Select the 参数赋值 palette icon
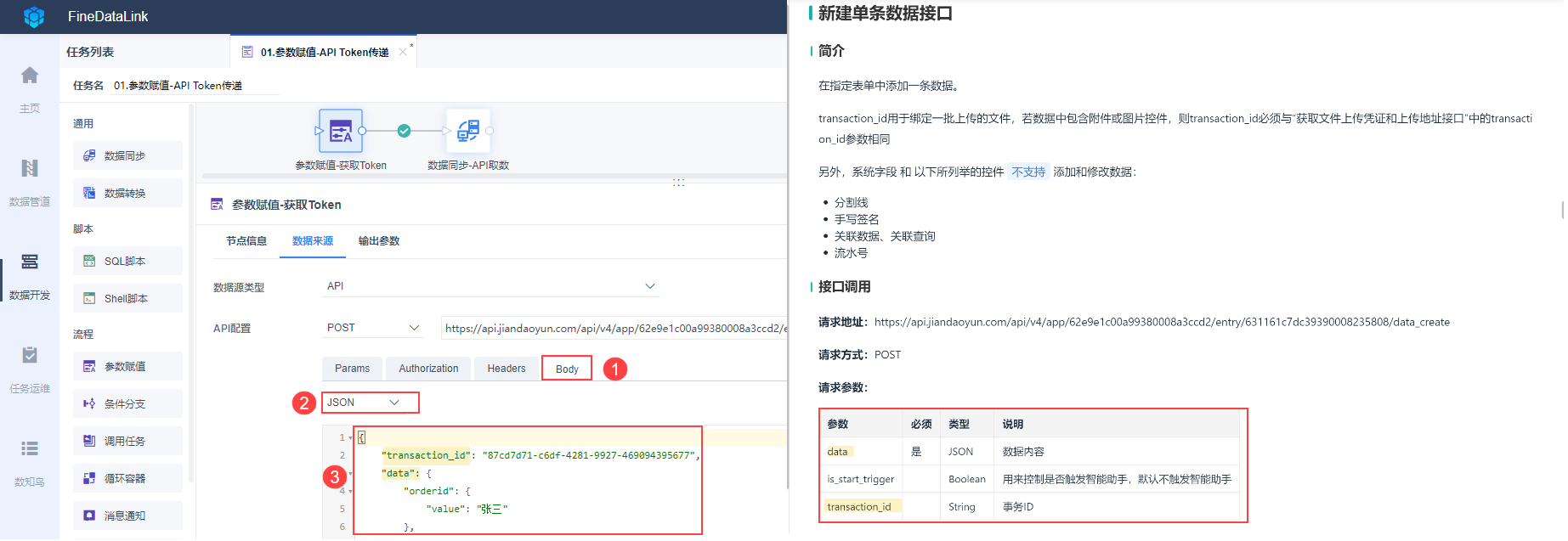 (x=89, y=366)
